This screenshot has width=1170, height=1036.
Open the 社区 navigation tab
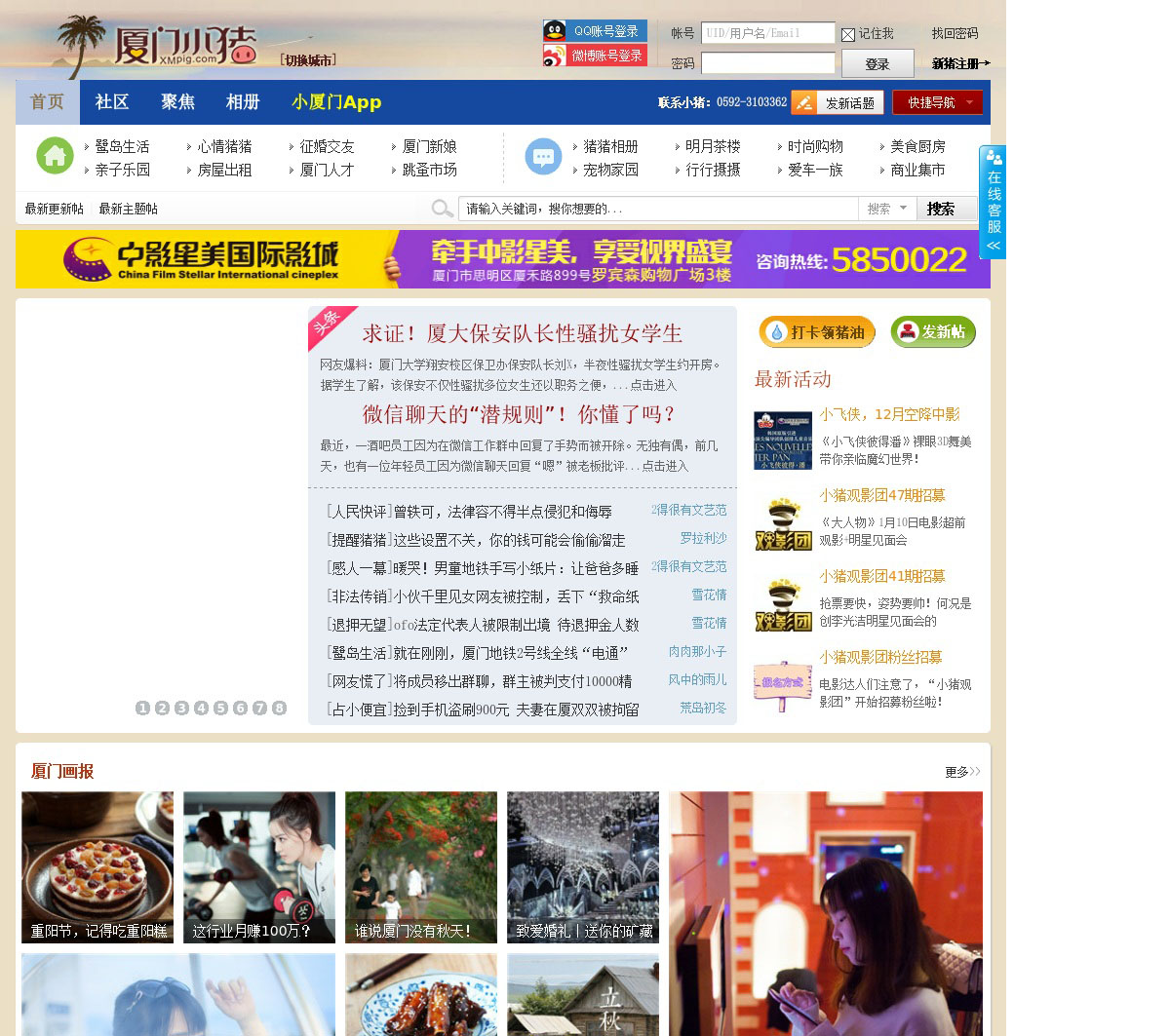112,102
